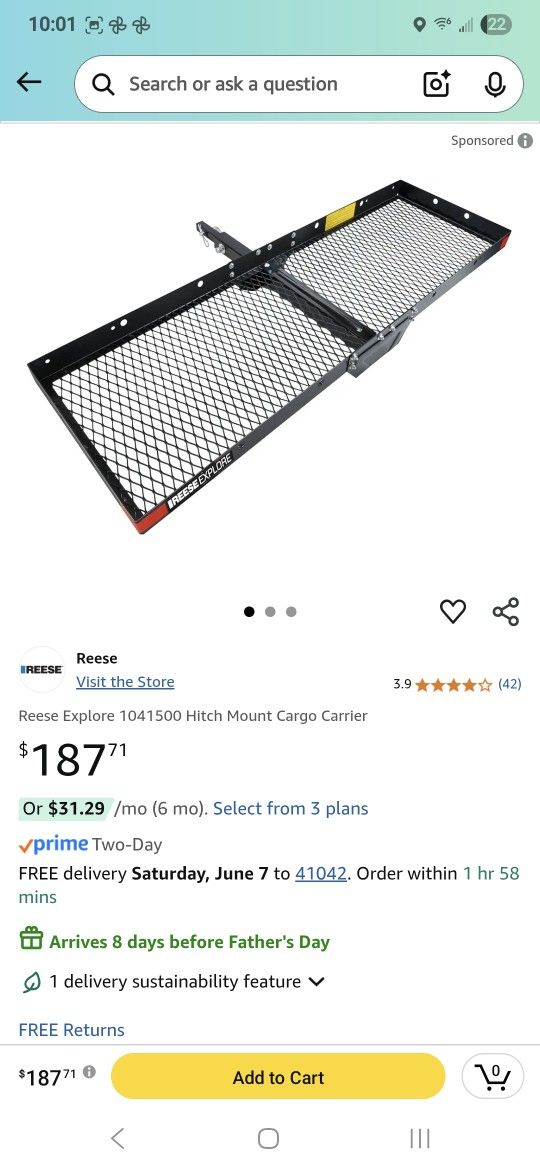
Task: Expand delivery sustainability feature chevron
Action: pos(316,982)
